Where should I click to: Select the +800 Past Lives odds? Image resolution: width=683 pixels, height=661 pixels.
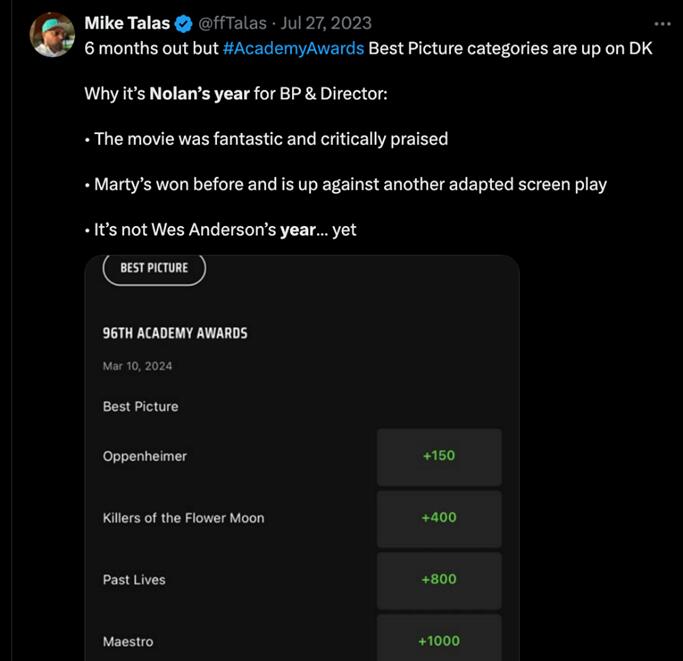[439, 580]
